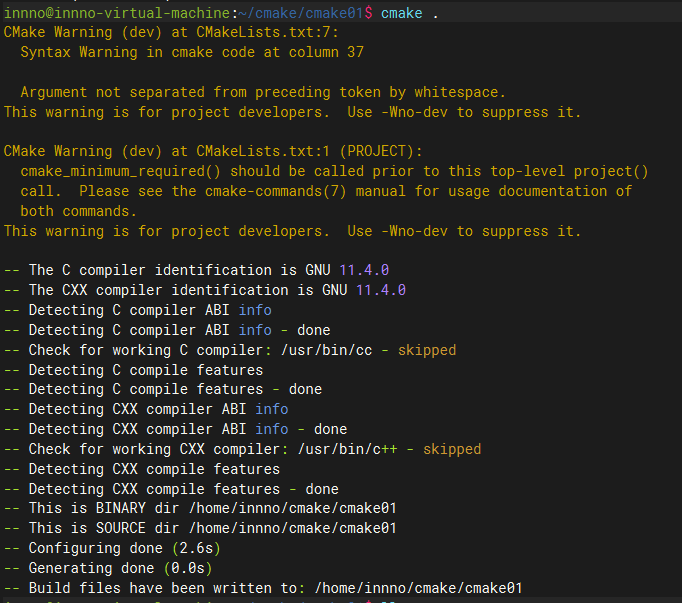
Task: Click 'Detecting C compile features - done'
Action: coord(163,389)
